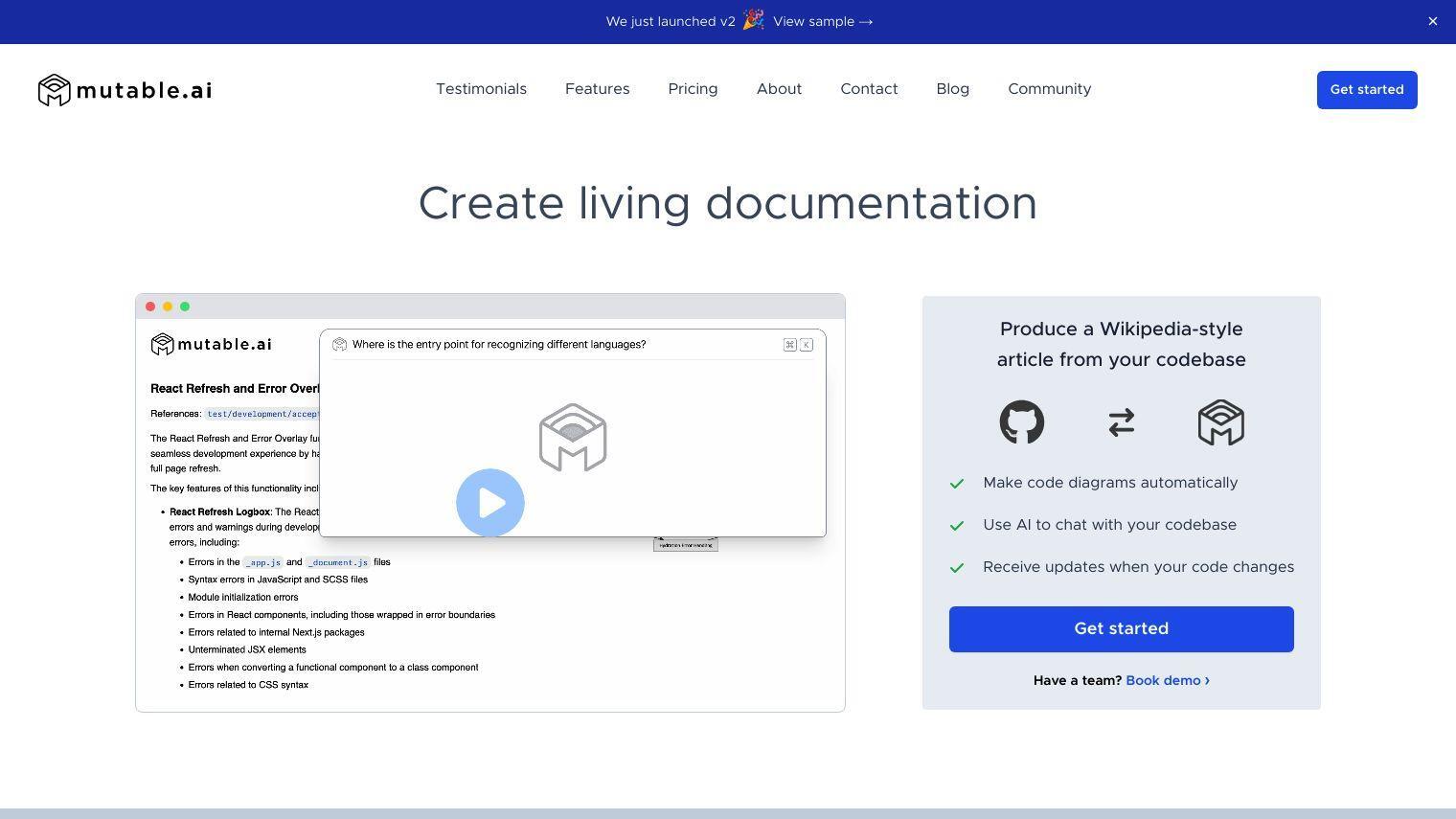The width and height of the screenshot is (1456, 819).
Task: Click the small diagram thumbnail below search
Action: (686, 544)
